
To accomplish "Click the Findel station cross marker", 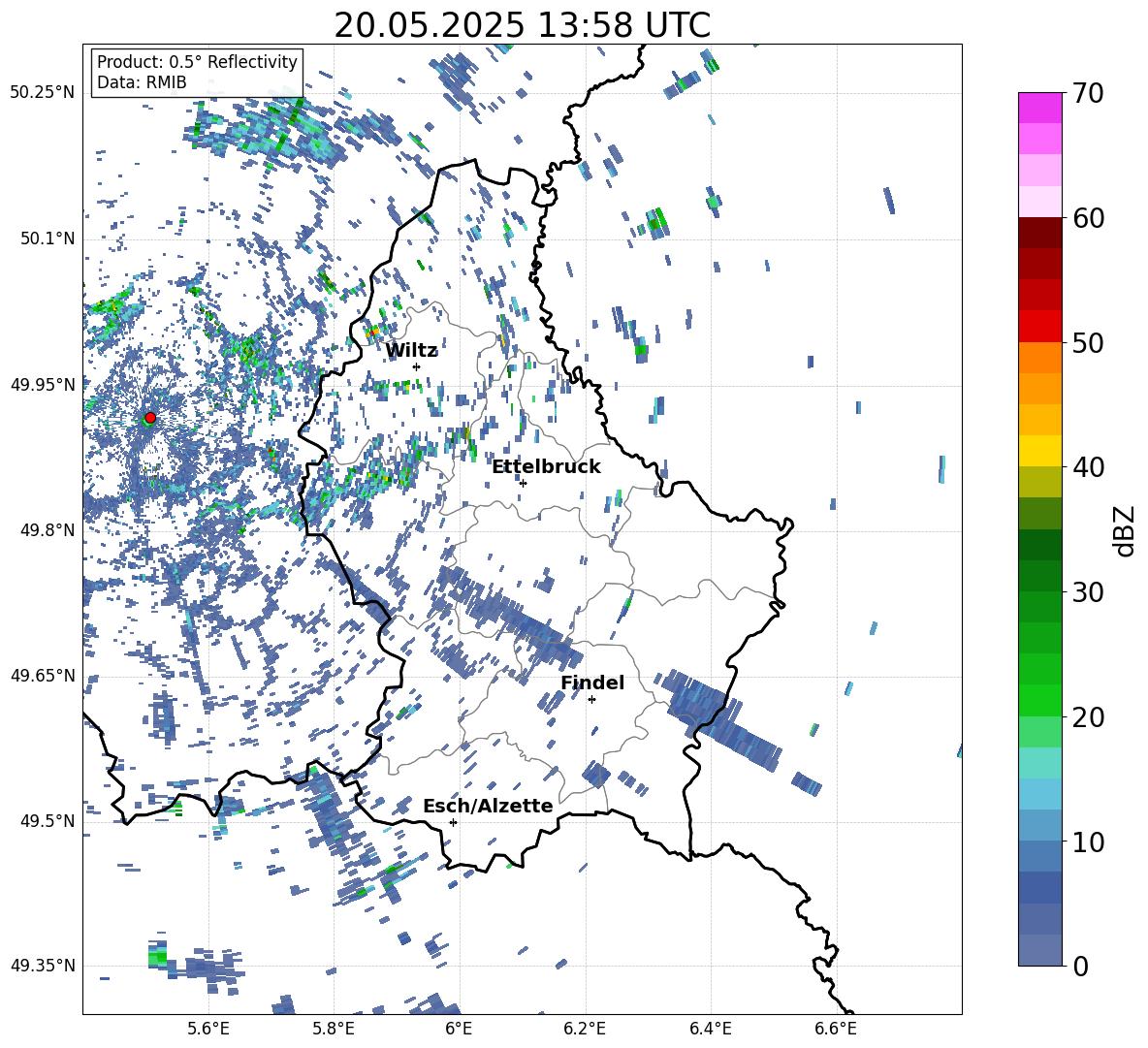I will [591, 700].
